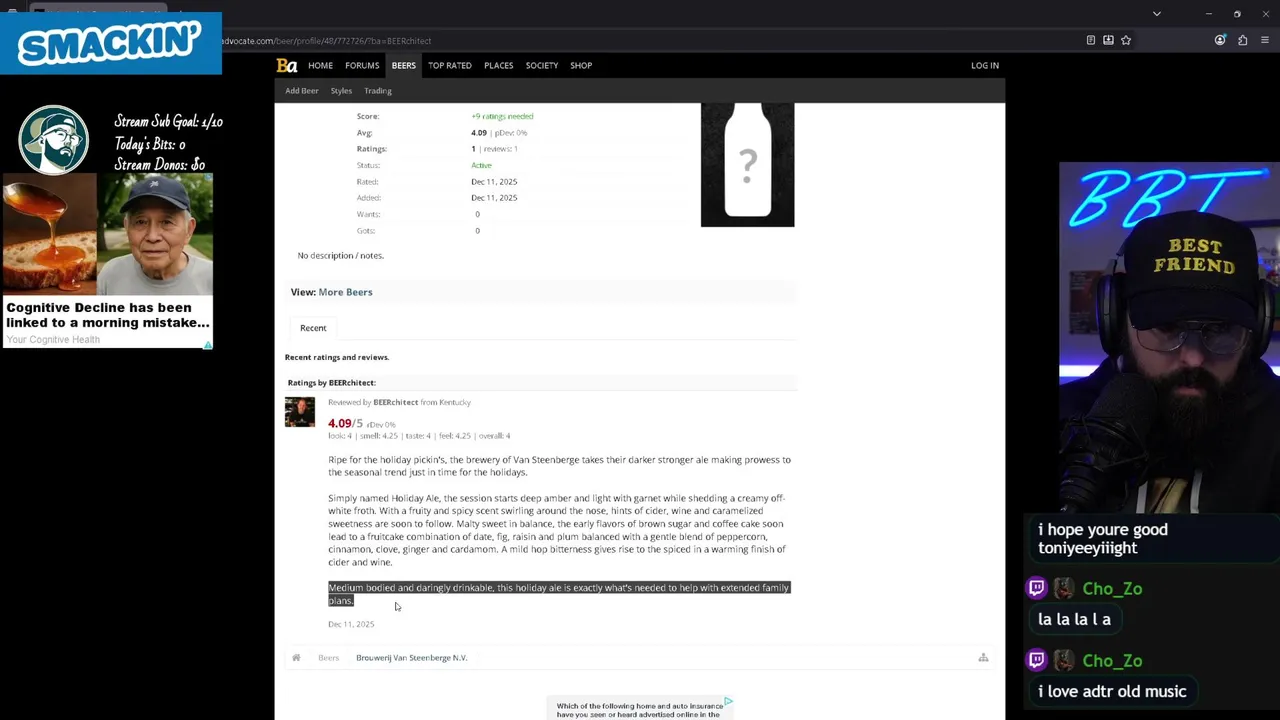Click the Beers breadcrumb link
The image size is (1280, 720).
point(328,658)
